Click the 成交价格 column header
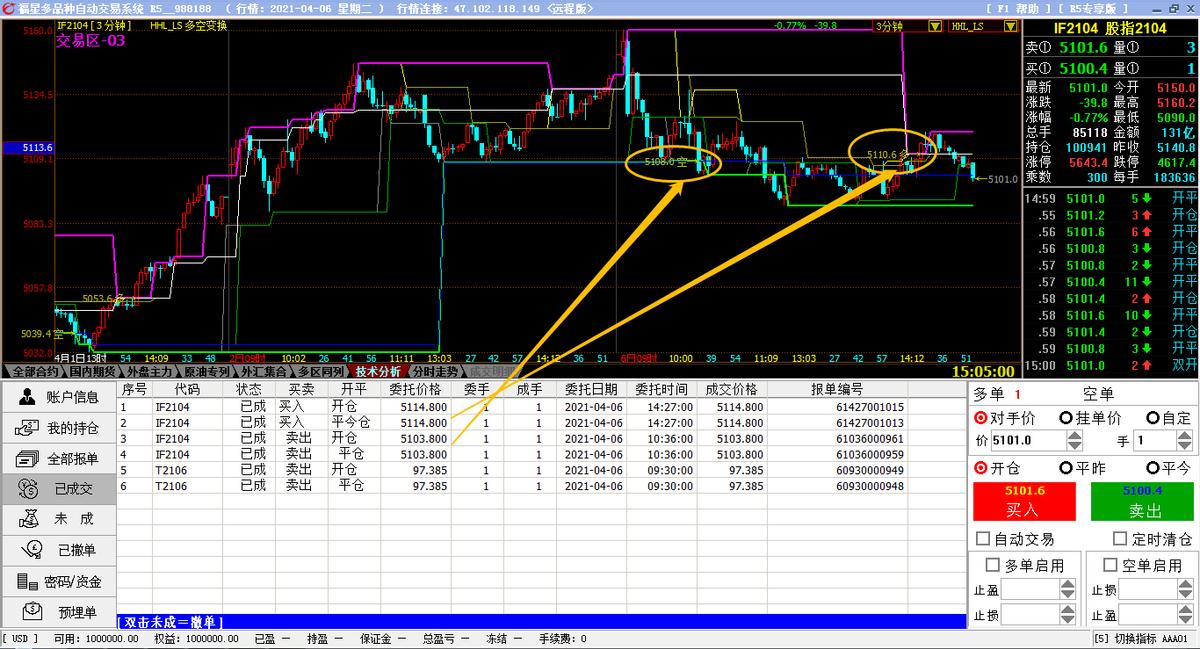Viewport: 1200px width, 649px height. 731,389
